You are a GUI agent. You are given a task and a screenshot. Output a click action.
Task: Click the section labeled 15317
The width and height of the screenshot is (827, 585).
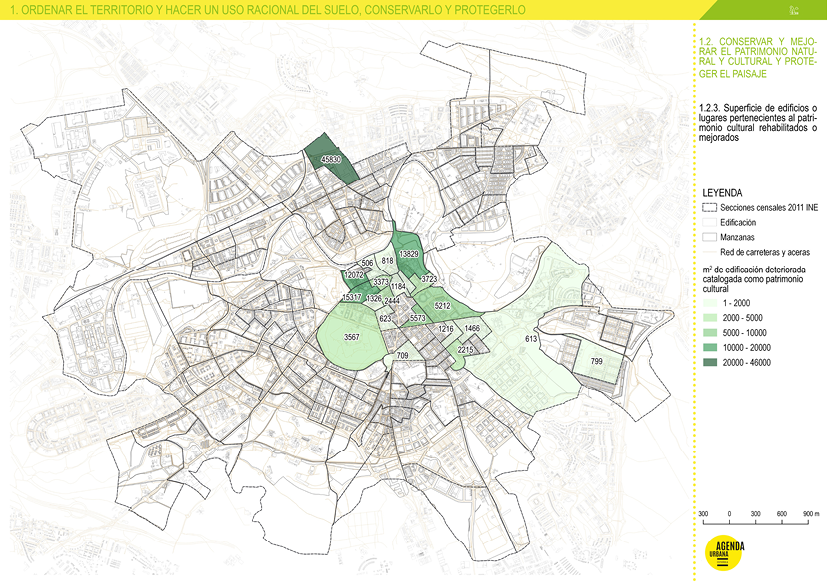click(351, 298)
